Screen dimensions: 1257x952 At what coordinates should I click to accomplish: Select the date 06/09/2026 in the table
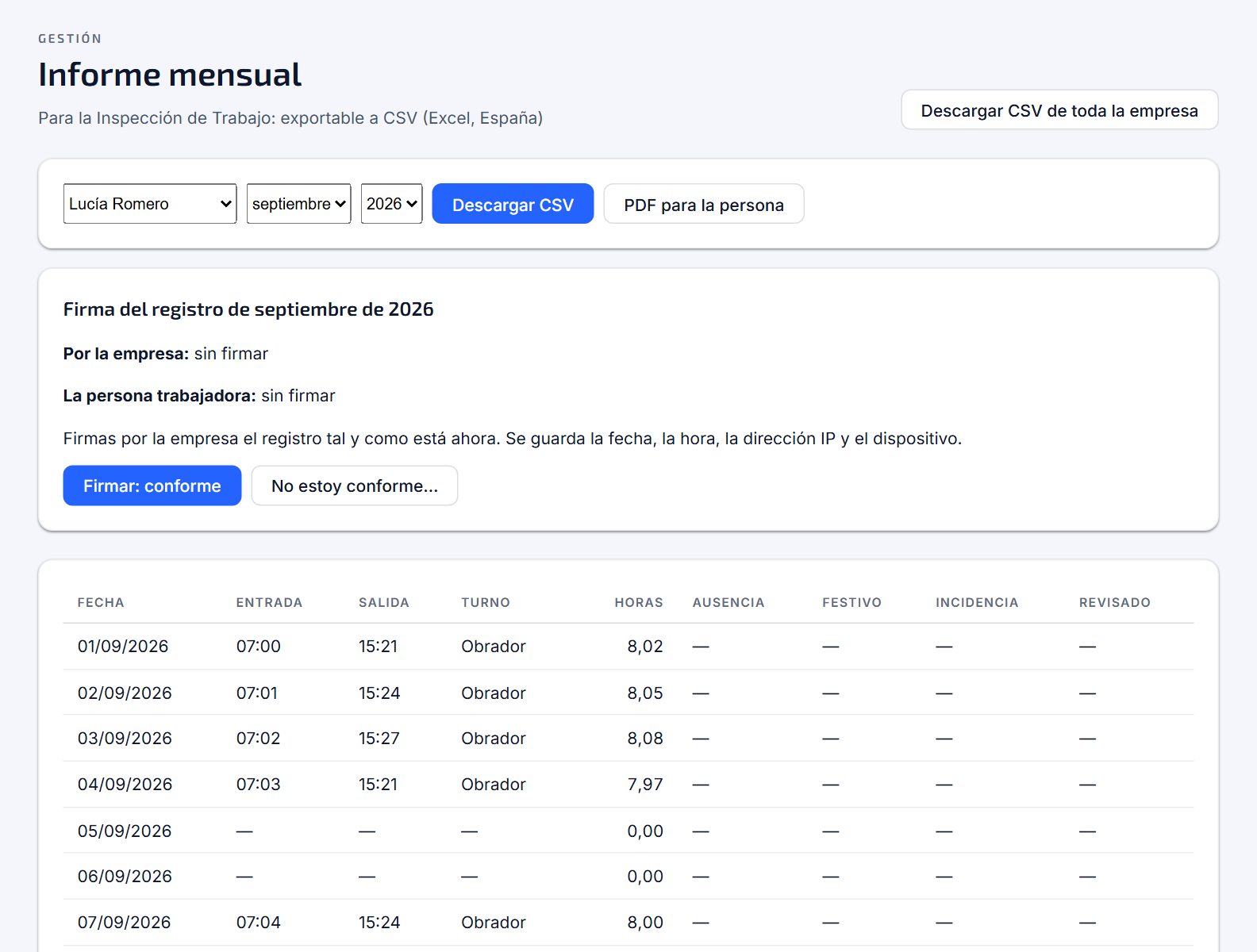pyautogui.click(x=125, y=877)
